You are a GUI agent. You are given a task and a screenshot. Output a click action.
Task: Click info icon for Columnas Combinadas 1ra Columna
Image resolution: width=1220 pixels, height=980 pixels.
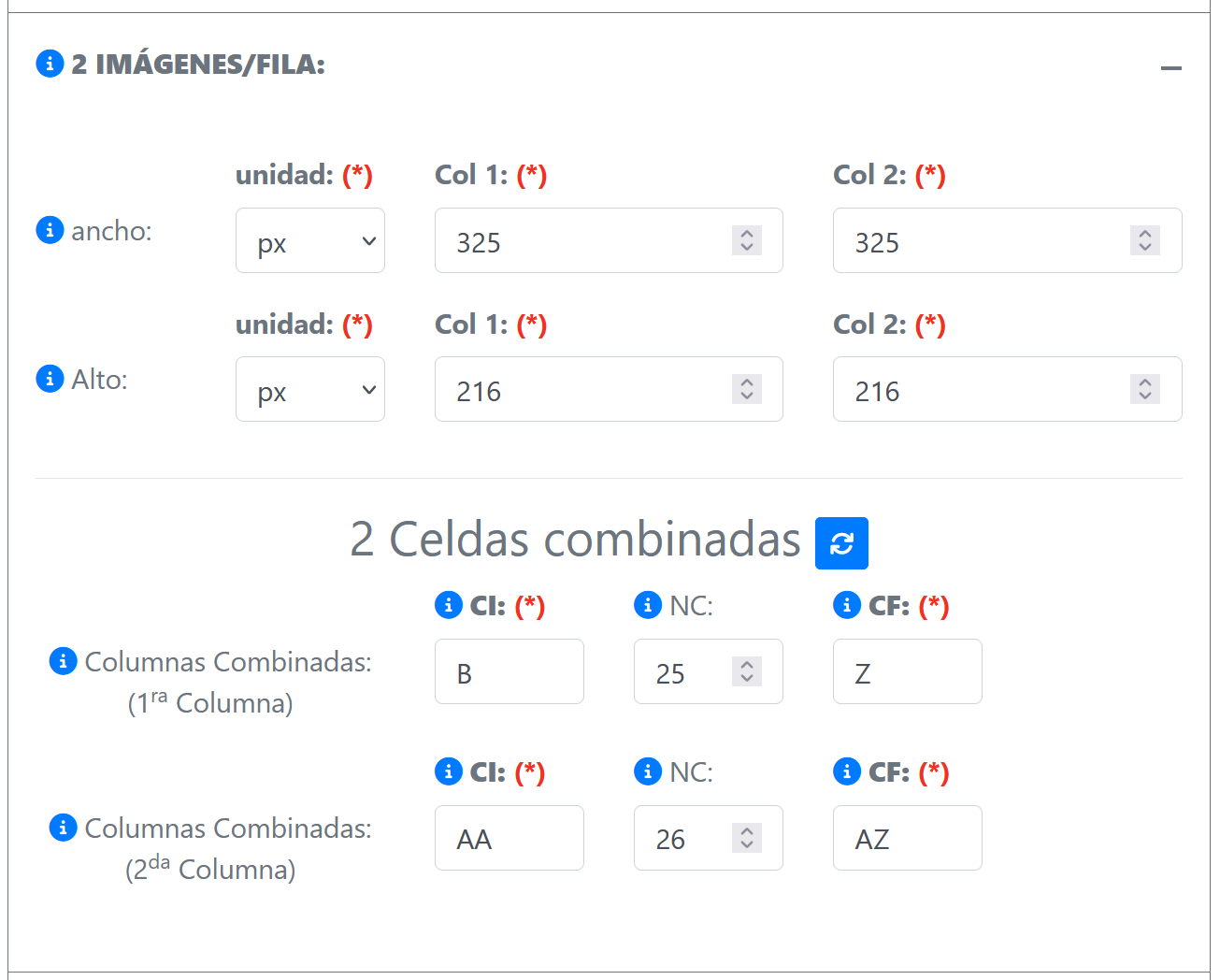tap(63, 661)
